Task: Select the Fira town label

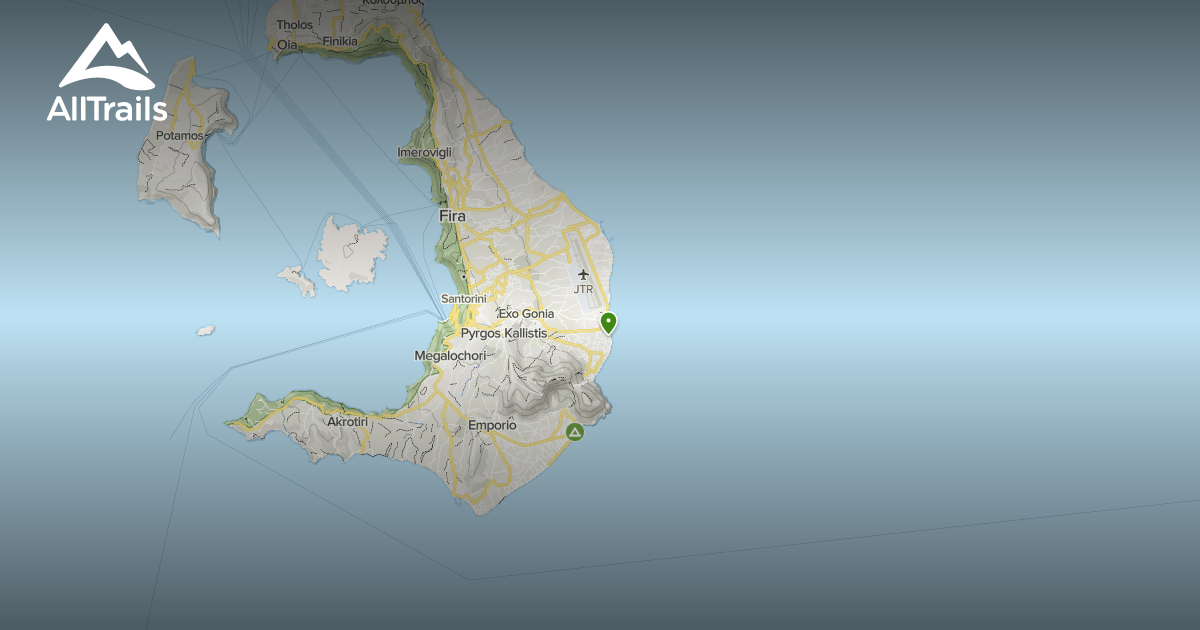Action: pyautogui.click(x=453, y=214)
